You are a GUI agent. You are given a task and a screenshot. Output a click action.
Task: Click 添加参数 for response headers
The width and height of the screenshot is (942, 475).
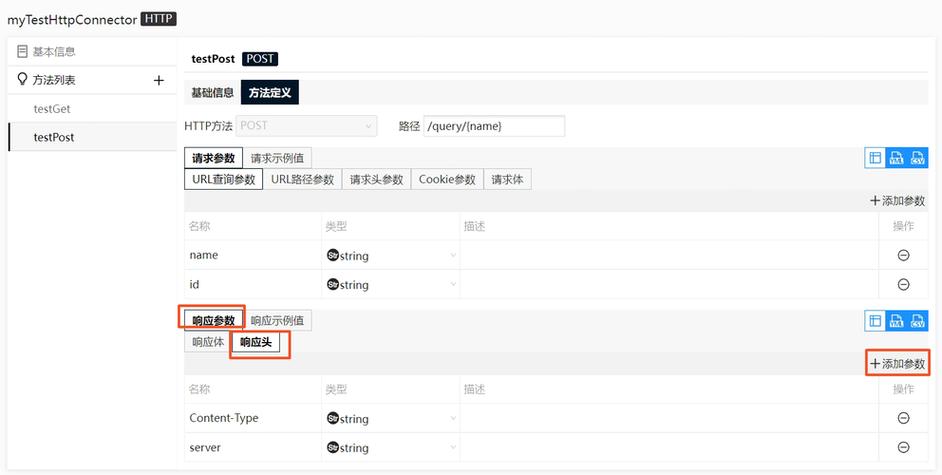click(898, 364)
